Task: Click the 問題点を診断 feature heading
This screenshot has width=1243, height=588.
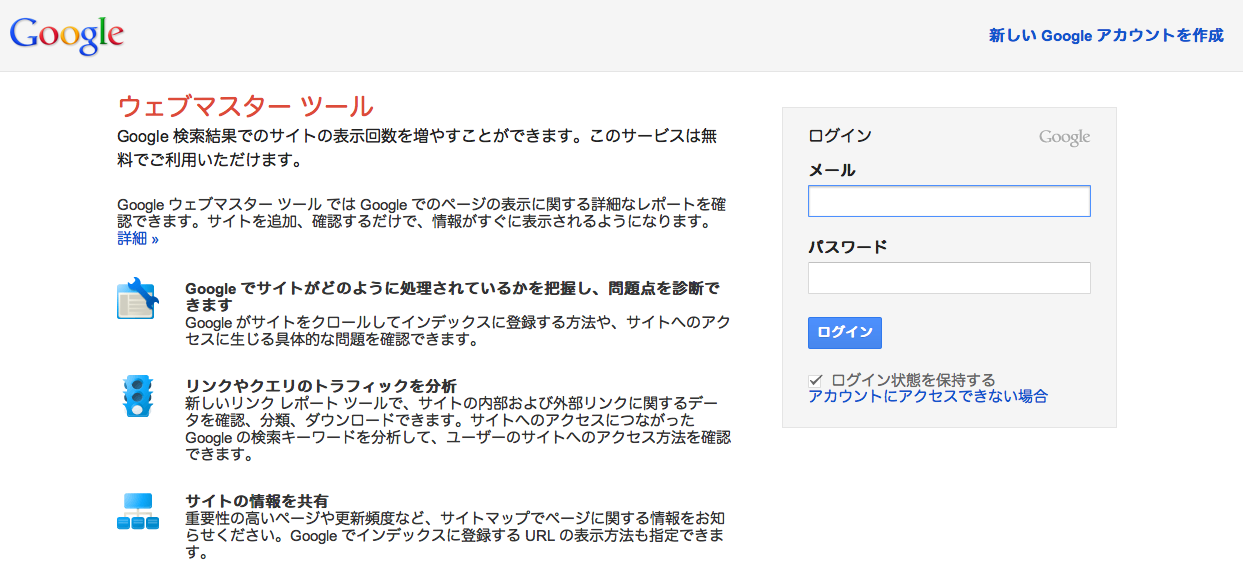Action: pyautogui.click(x=452, y=297)
